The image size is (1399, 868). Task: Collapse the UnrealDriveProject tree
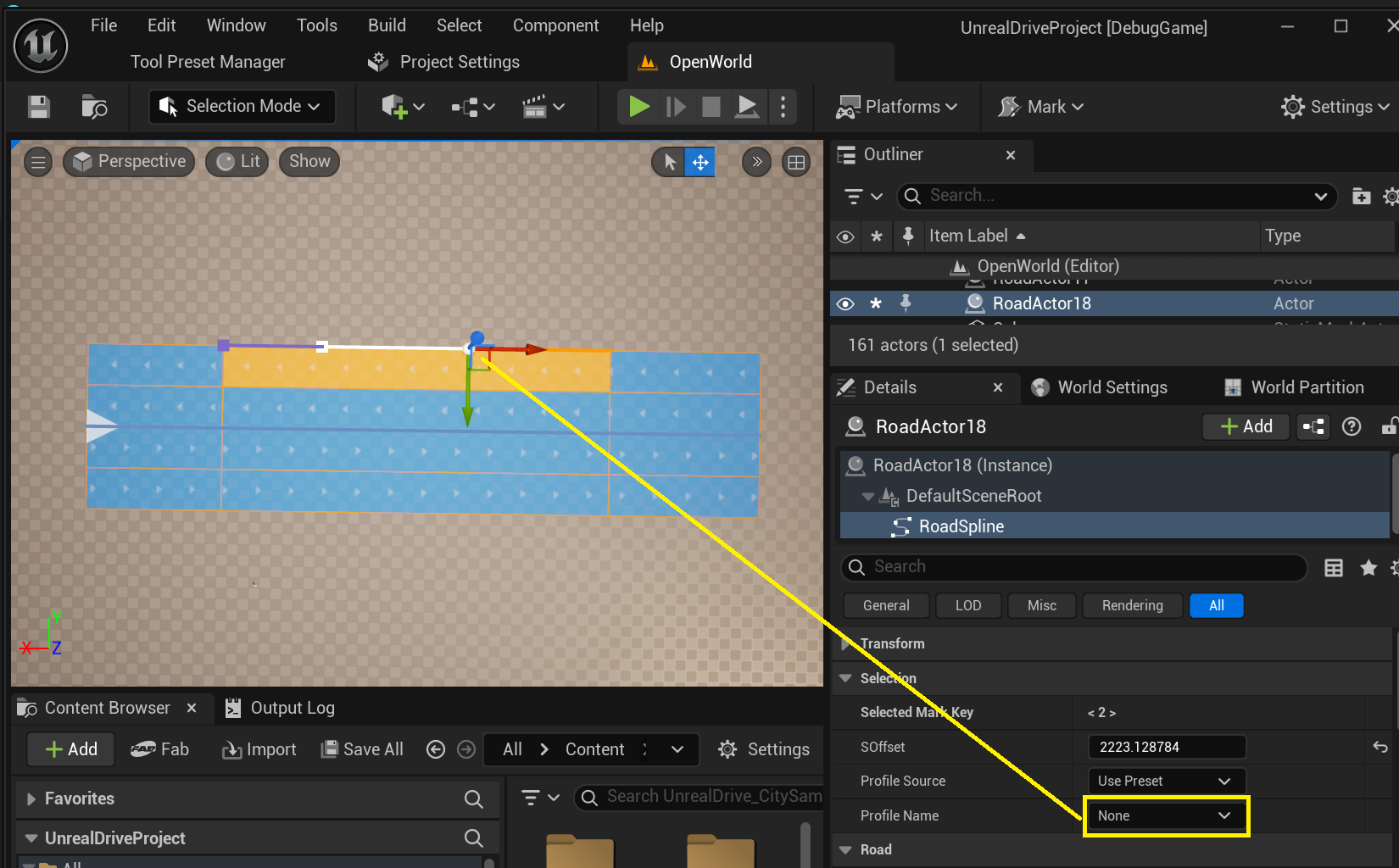[x=31, y=838]
